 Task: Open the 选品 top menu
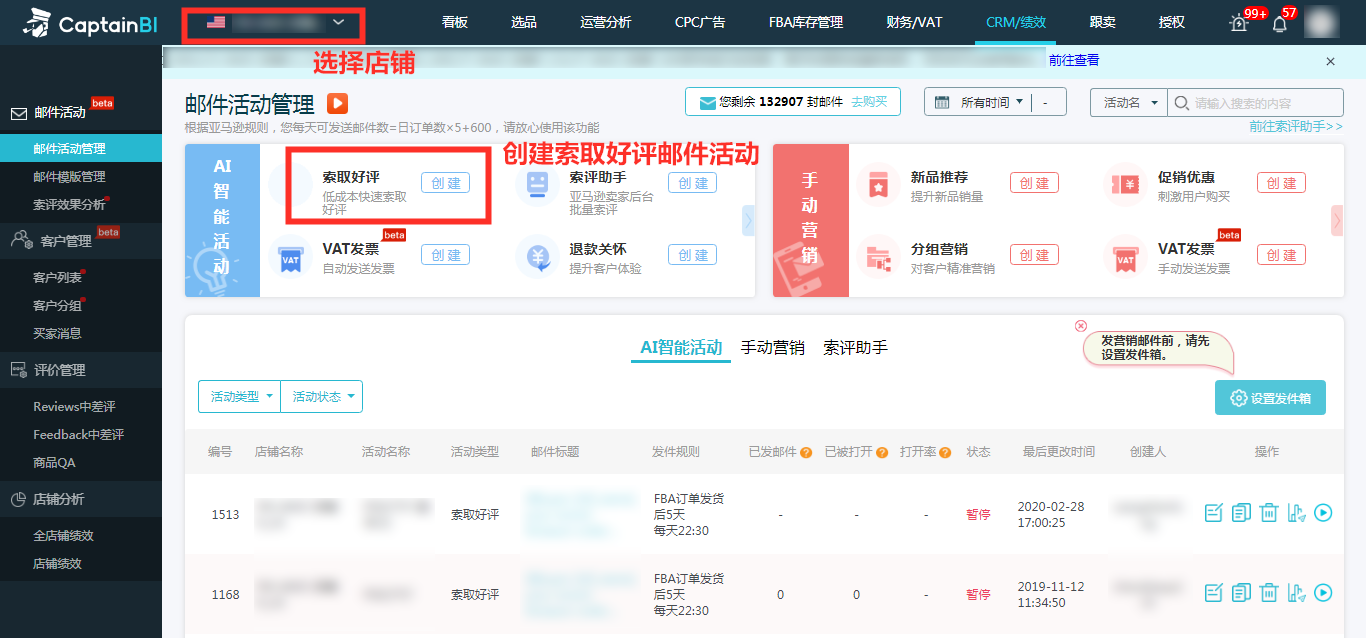click(x=524, y=22)
